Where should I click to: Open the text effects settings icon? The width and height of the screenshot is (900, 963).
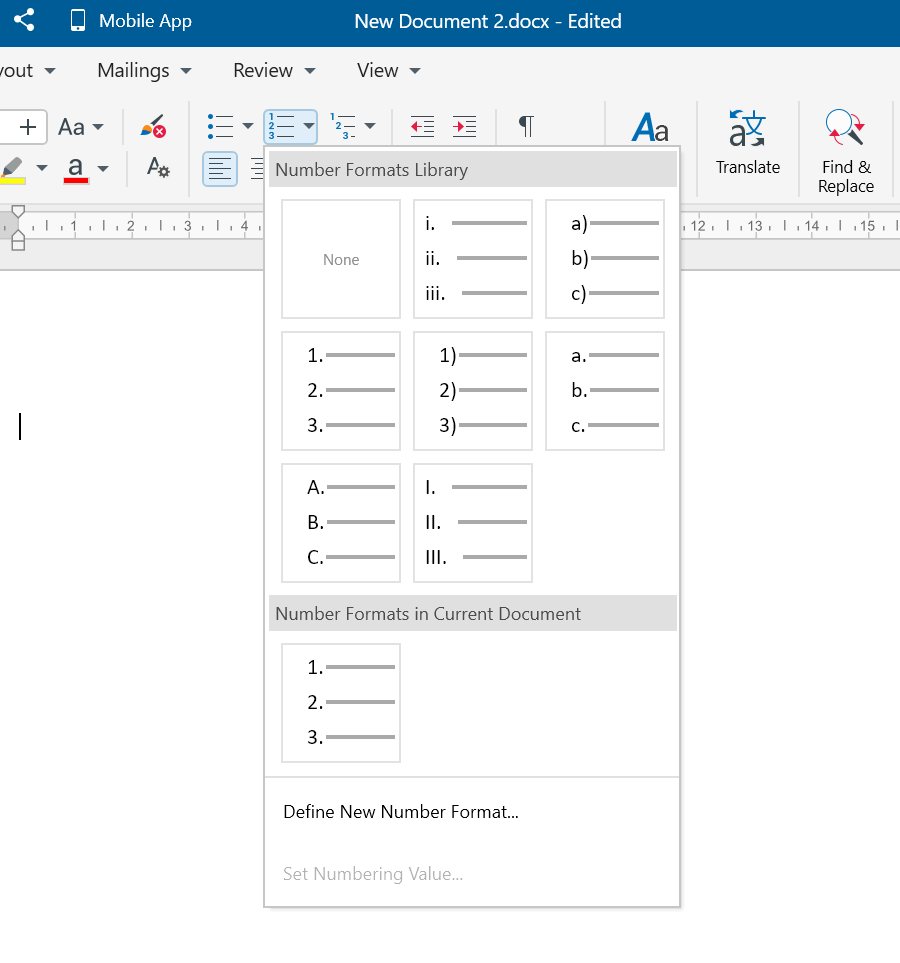coord(158,167)
